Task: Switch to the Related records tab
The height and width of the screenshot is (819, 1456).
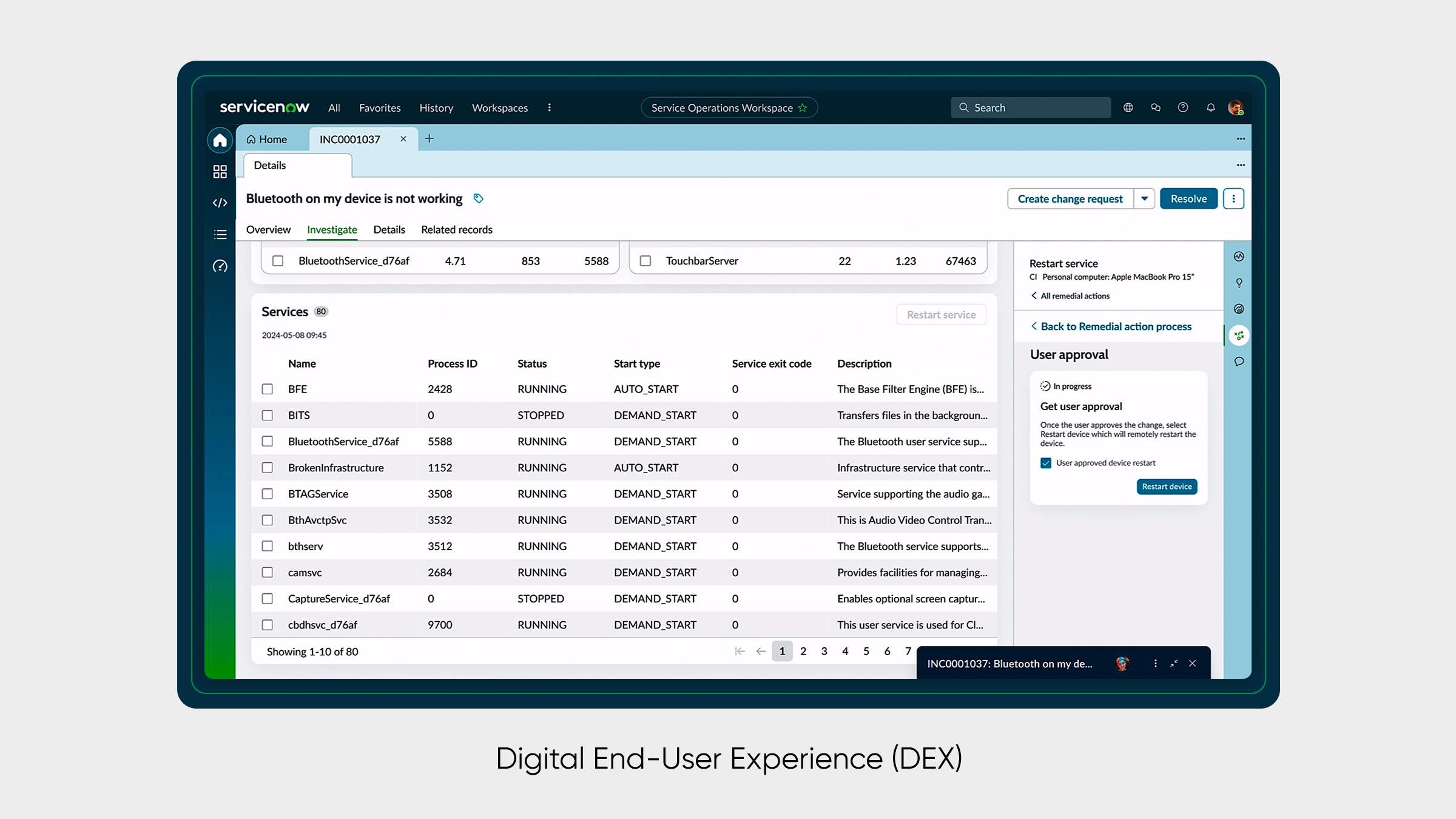Action: click(456, 229)
